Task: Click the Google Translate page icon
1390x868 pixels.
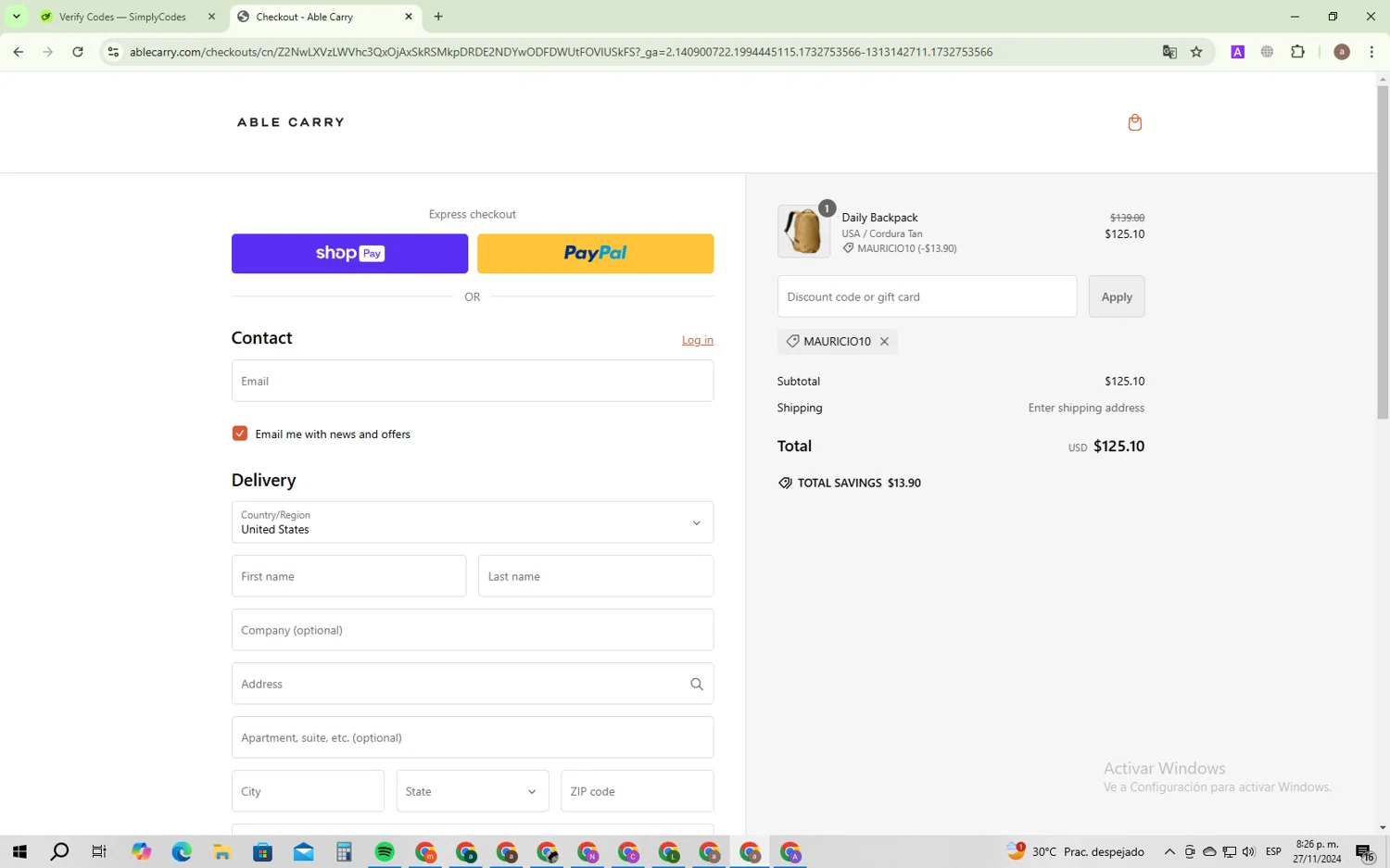Action: coord(1169,52)
